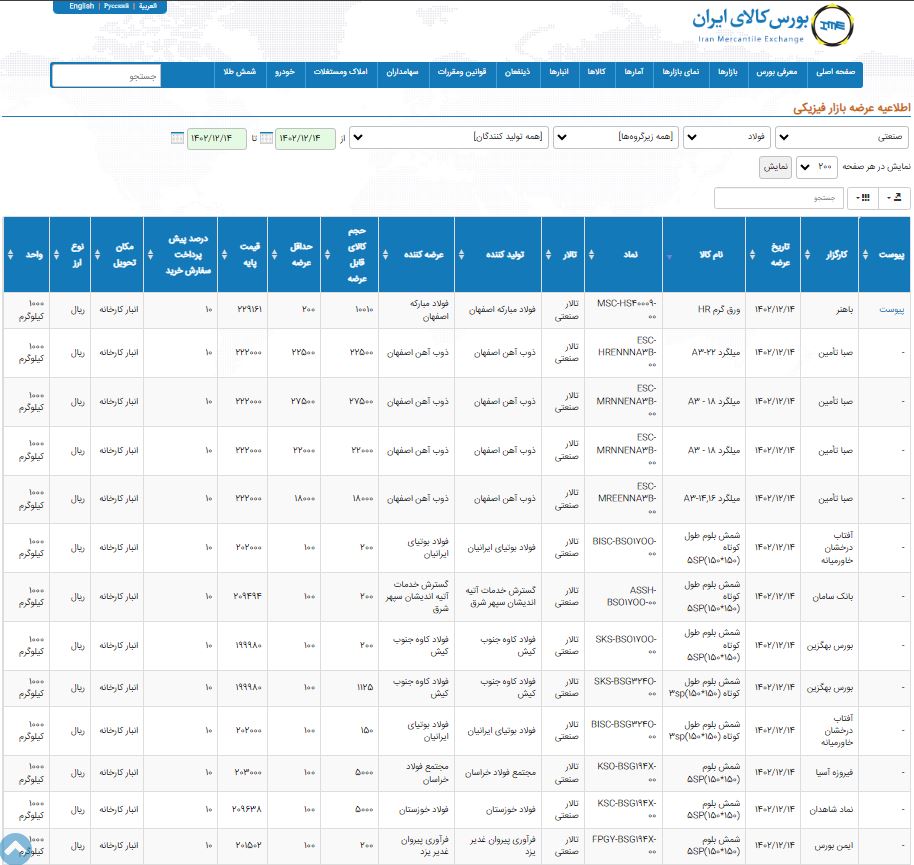Open the سهامداران menu
The height and width of the screenshot is (865, 914).
402,72
